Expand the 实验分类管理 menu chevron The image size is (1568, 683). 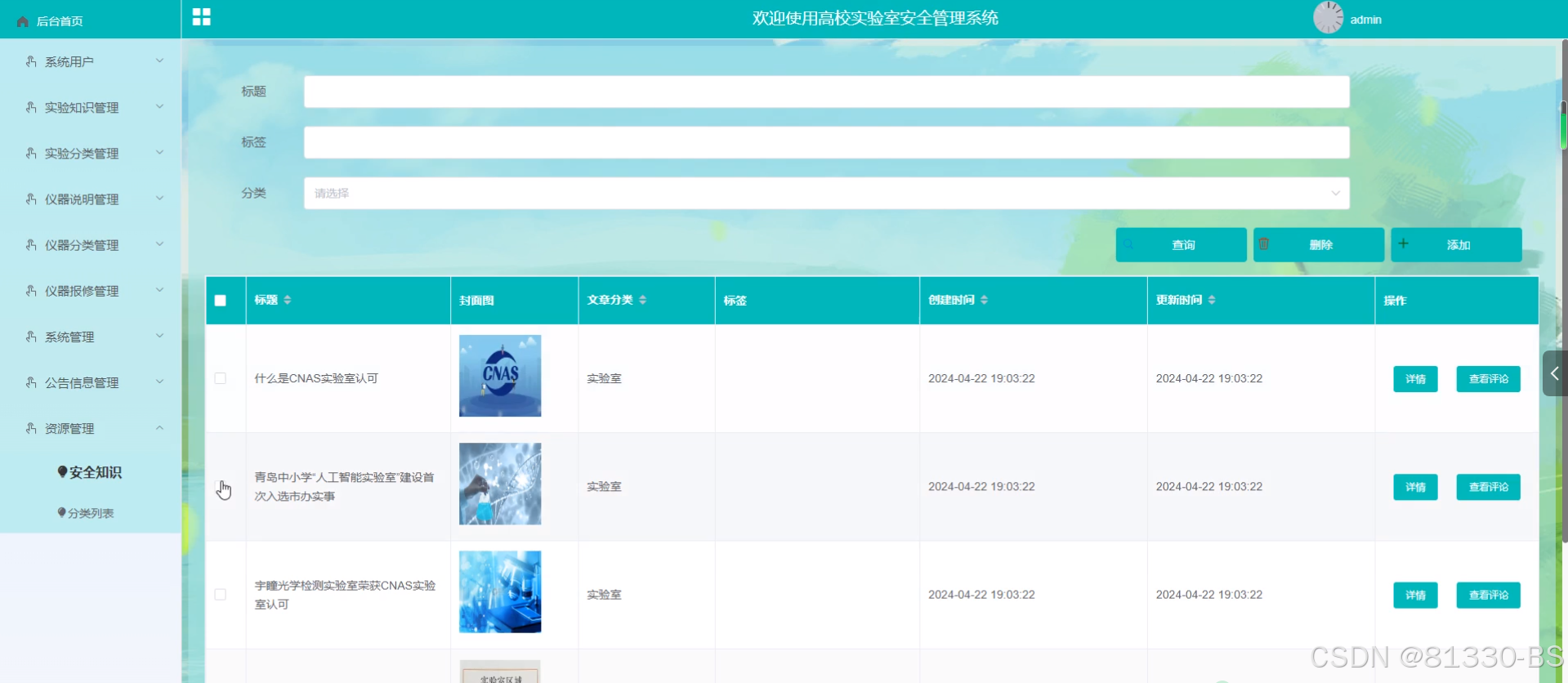159,152
